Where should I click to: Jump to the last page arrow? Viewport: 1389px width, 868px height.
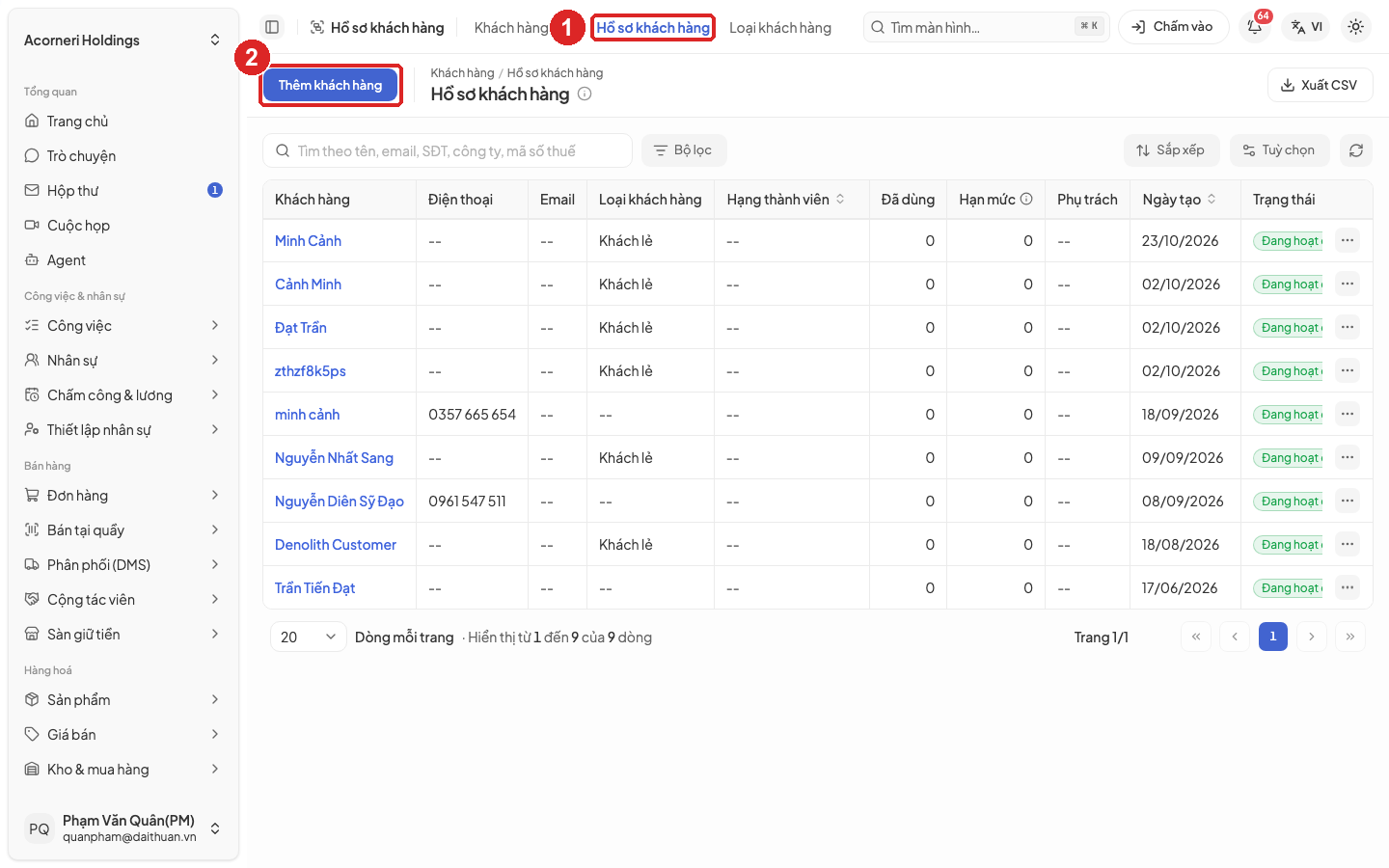(1350, 637)
